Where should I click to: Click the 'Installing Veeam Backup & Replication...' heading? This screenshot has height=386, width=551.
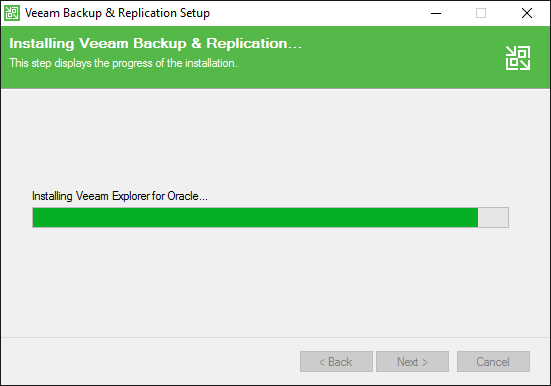pyautogui.click(x=155, y=43)
